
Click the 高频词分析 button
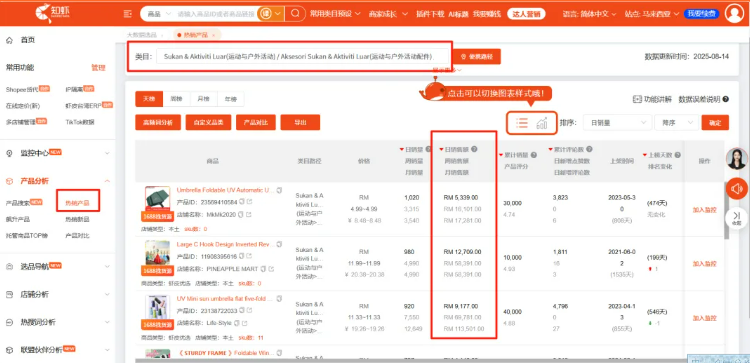tap(158, 122)
